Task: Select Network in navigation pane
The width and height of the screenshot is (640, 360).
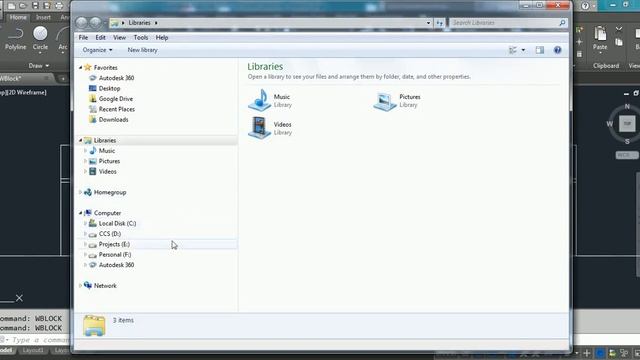Action: (105, 286)
